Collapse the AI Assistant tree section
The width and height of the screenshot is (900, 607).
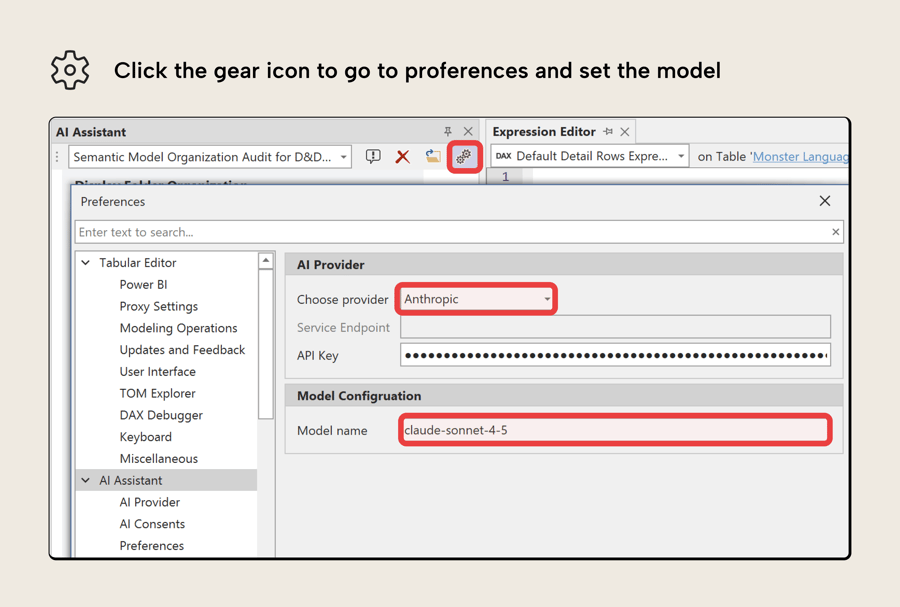tap(85, 480)
